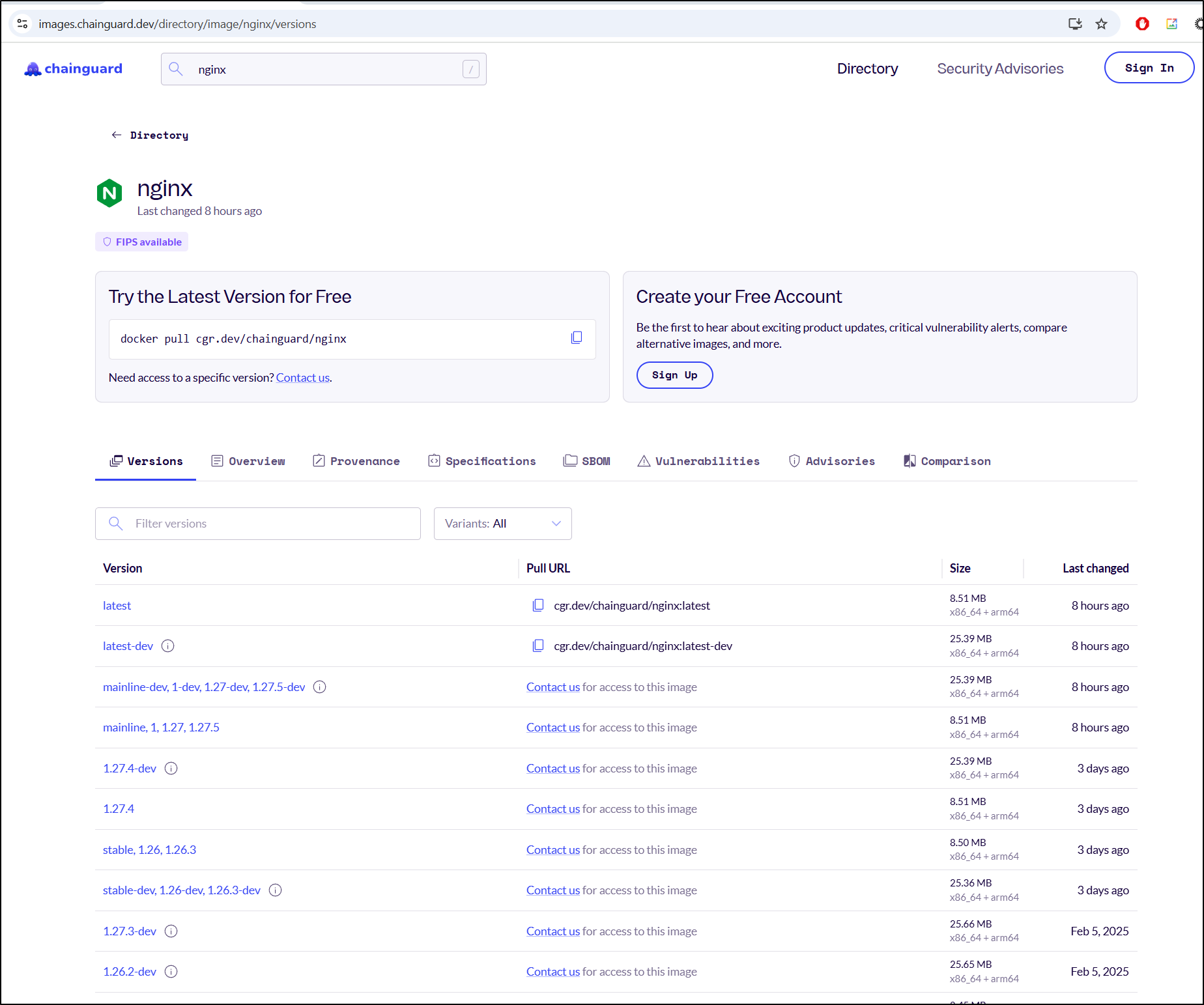Click Contact us under docker pull box
This screenshot has height=1005, width=1204.
303,377
